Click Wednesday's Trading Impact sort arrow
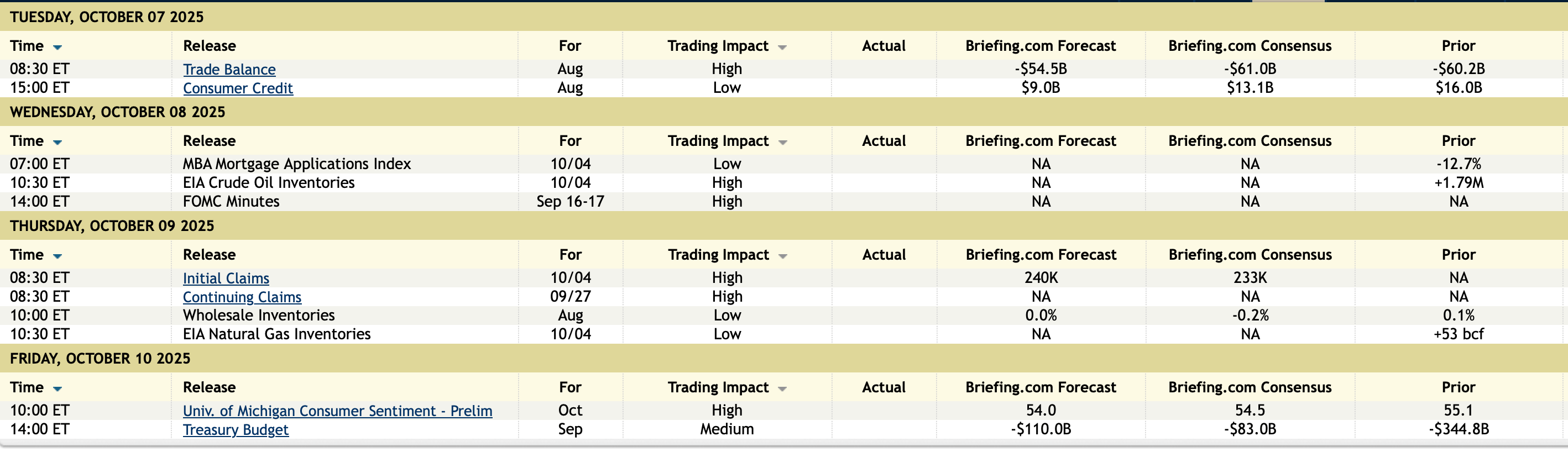1568x452 pixels. click(x=782, y=143)
